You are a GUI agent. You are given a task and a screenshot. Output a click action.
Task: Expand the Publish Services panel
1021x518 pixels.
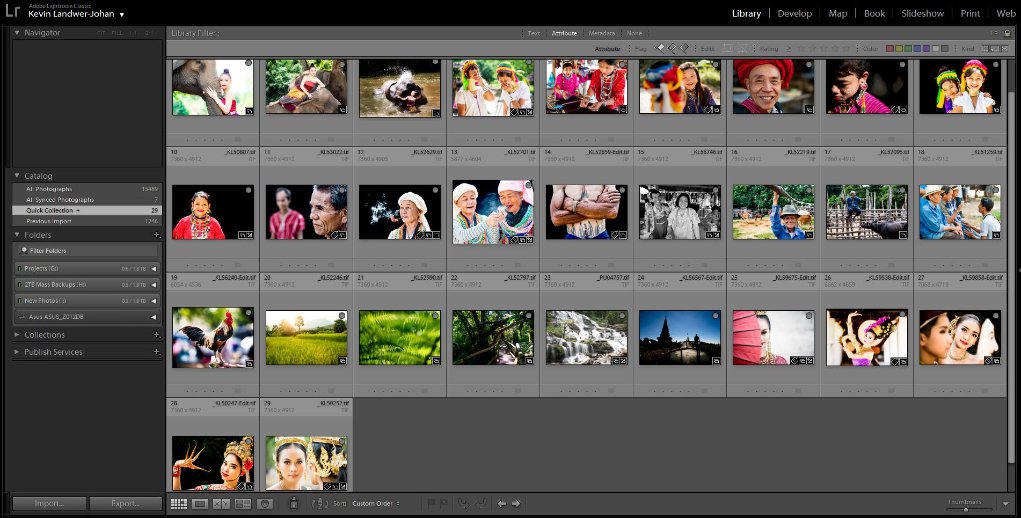17,351
